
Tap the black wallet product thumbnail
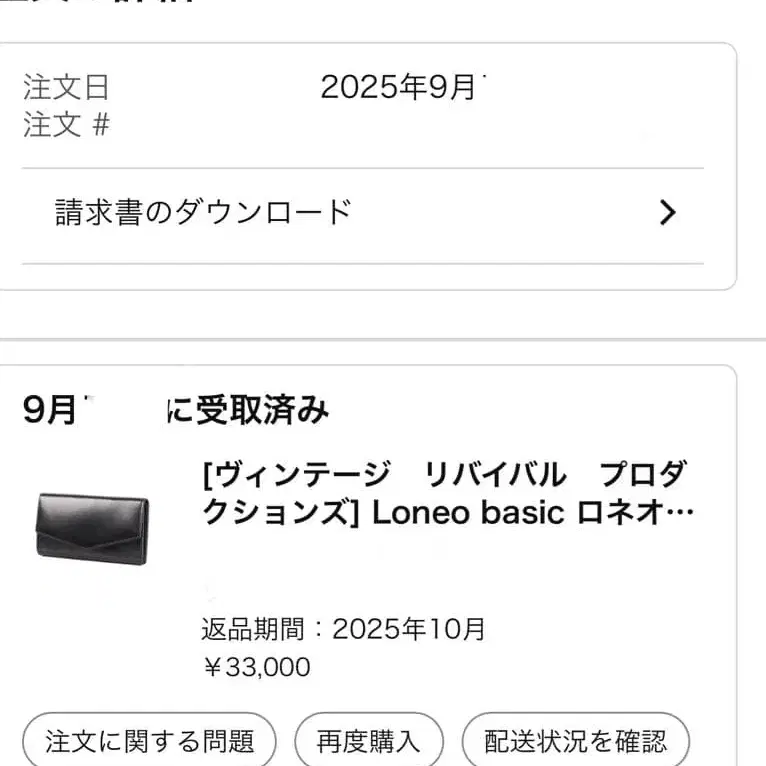pyautogui.click(x=92, y=528)
